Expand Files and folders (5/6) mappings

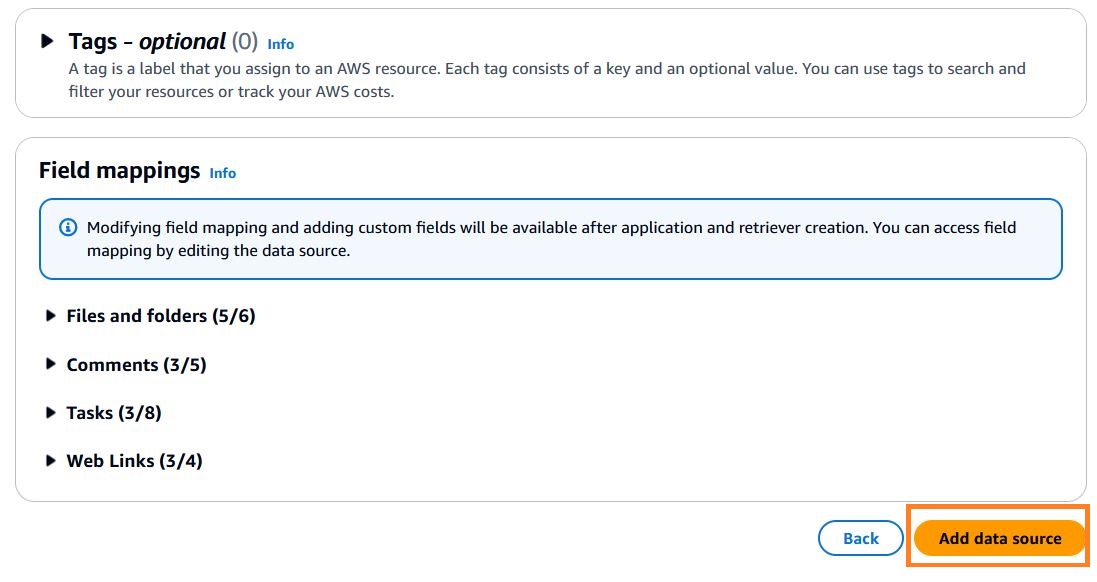(x=50, y=315)
